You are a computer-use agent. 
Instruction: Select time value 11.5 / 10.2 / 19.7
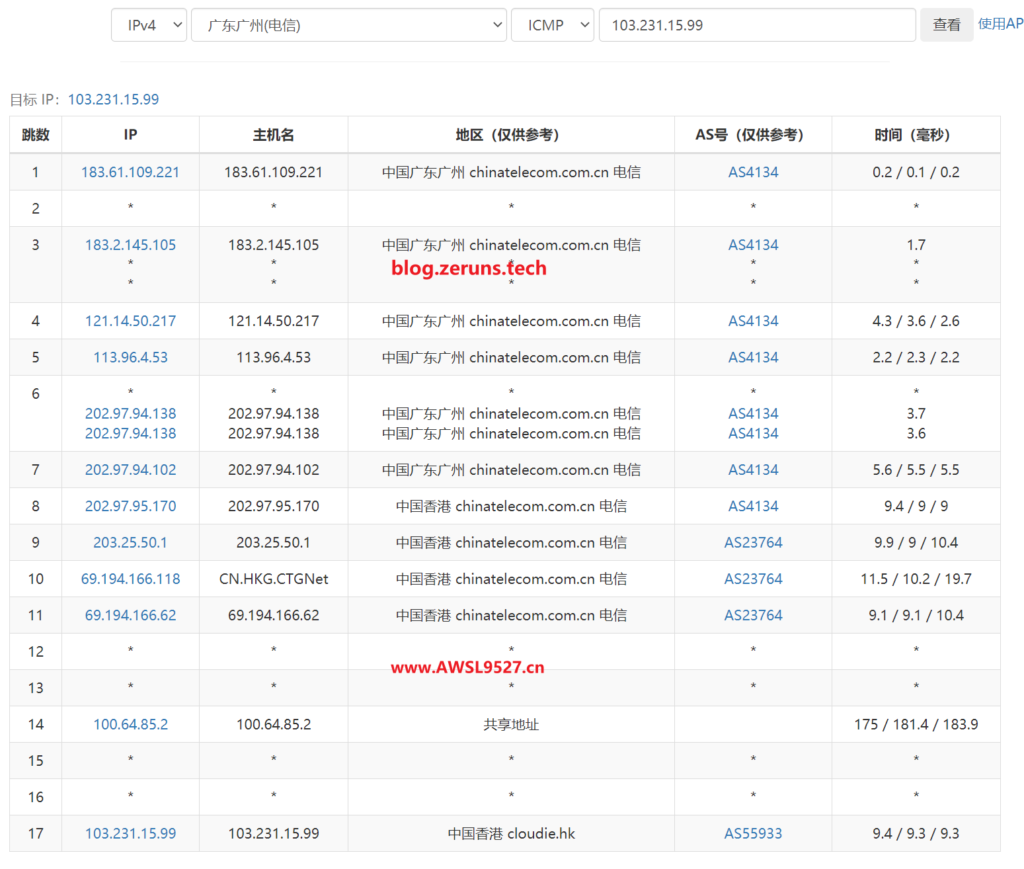(x=916, y=579)
